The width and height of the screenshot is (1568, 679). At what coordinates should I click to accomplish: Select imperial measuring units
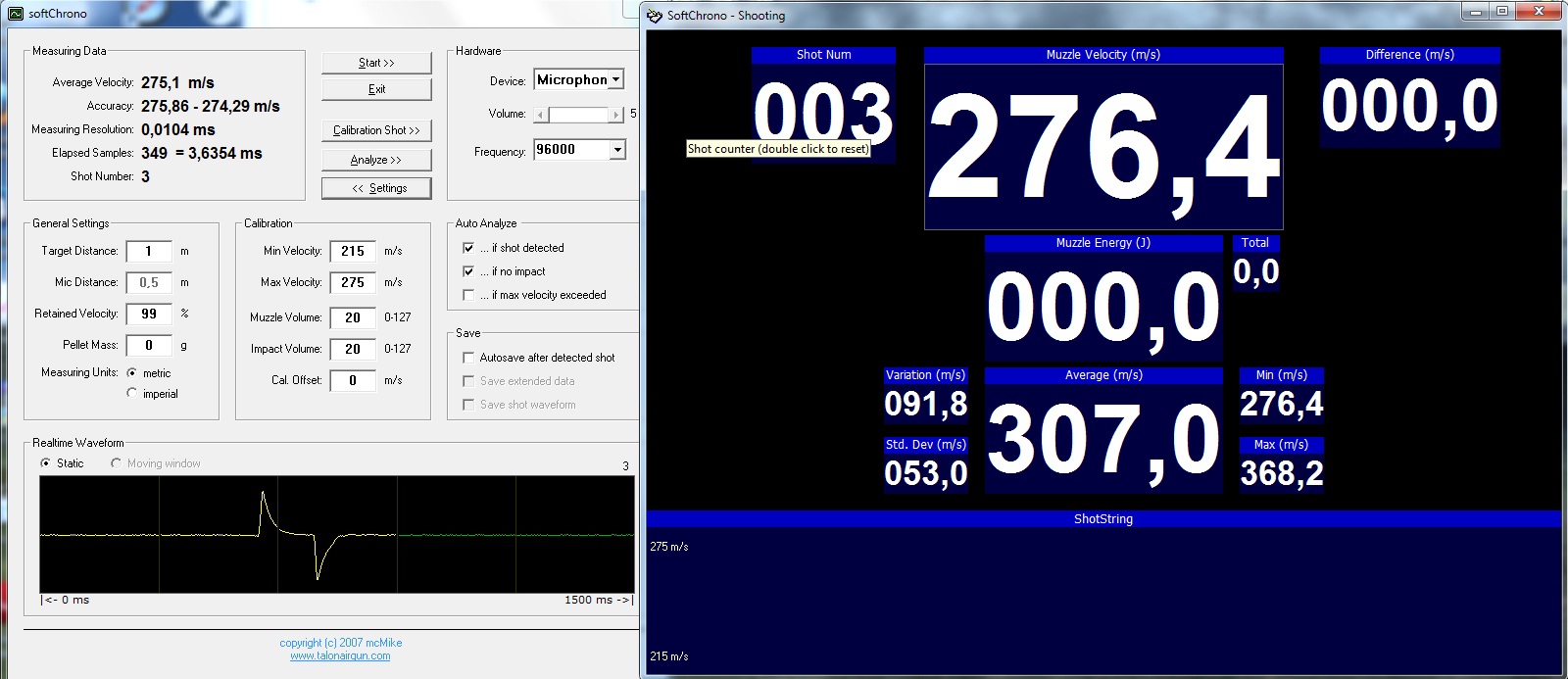tap(132, 393)
